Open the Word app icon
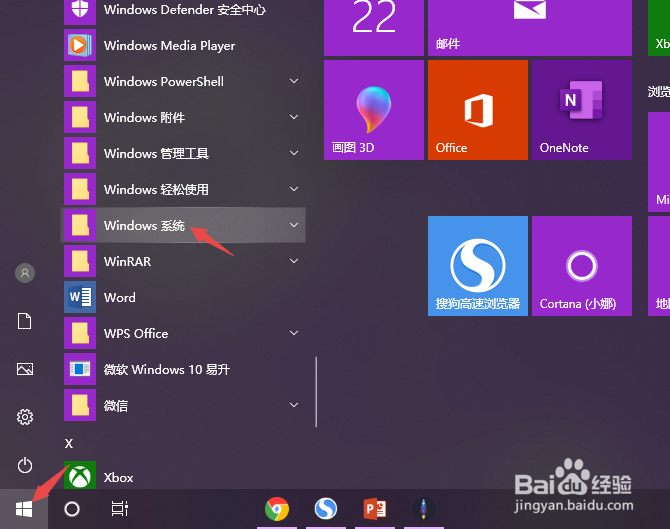Screen dimensions: 670x529 80,297
